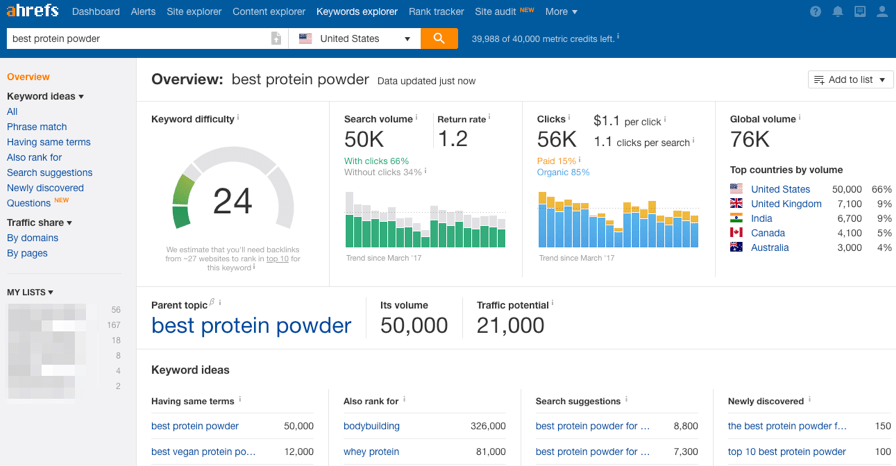Click the info icon next to Keyword difficulty
This screenshot has width=896, height=466.
238,117
